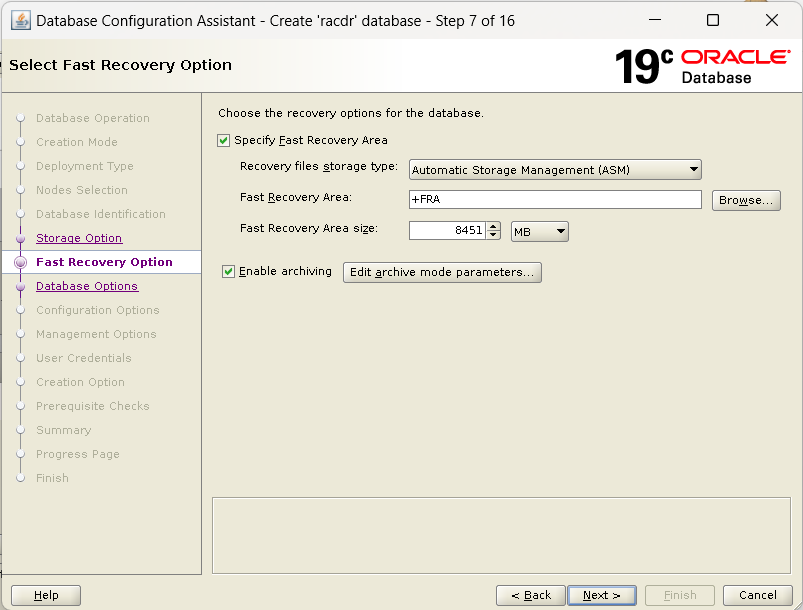This screenshot has width=803, height=610.
Task: Proceed with the Next button
Action: [602, 595]
